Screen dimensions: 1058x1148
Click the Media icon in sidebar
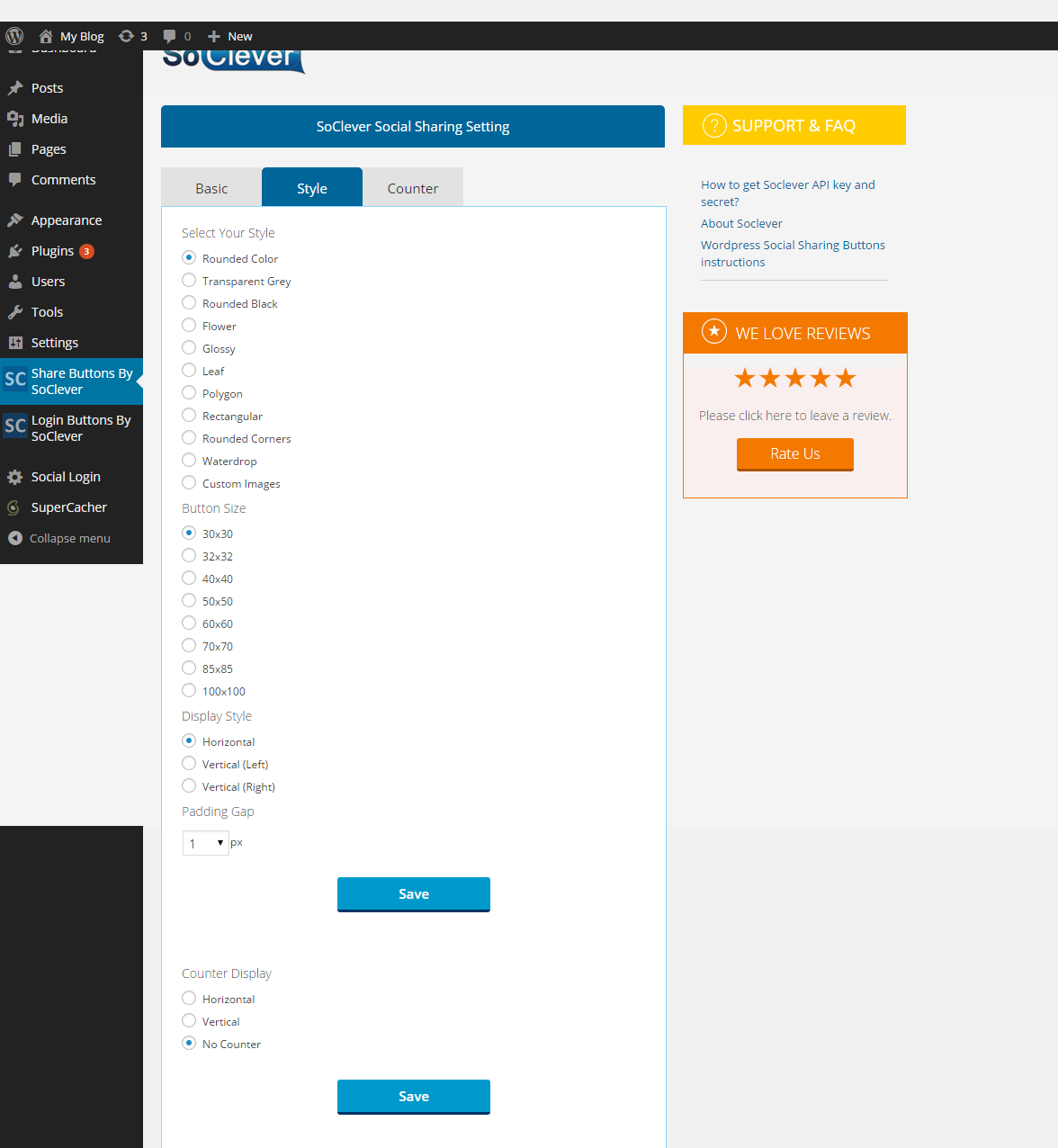click(15, 119)
